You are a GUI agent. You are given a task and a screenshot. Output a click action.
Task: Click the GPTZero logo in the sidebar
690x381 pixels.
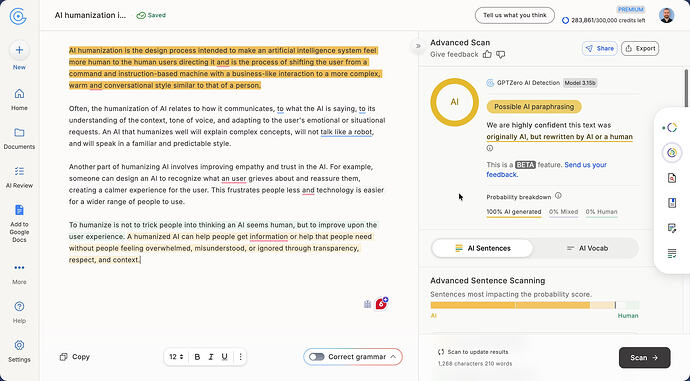pyautogui.click(x=18, y=16)
